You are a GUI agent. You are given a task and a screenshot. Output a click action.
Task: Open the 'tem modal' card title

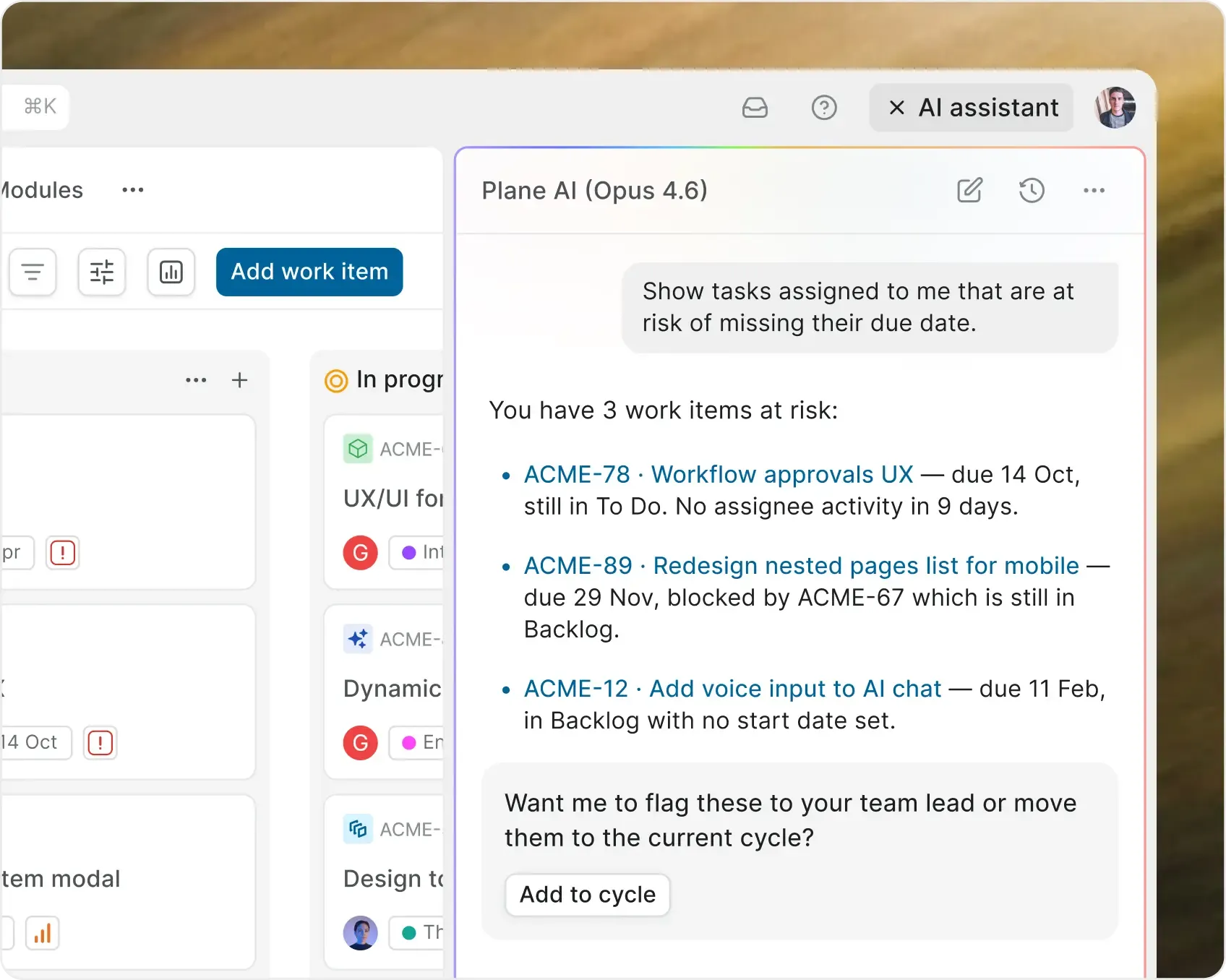coord(61,879)
